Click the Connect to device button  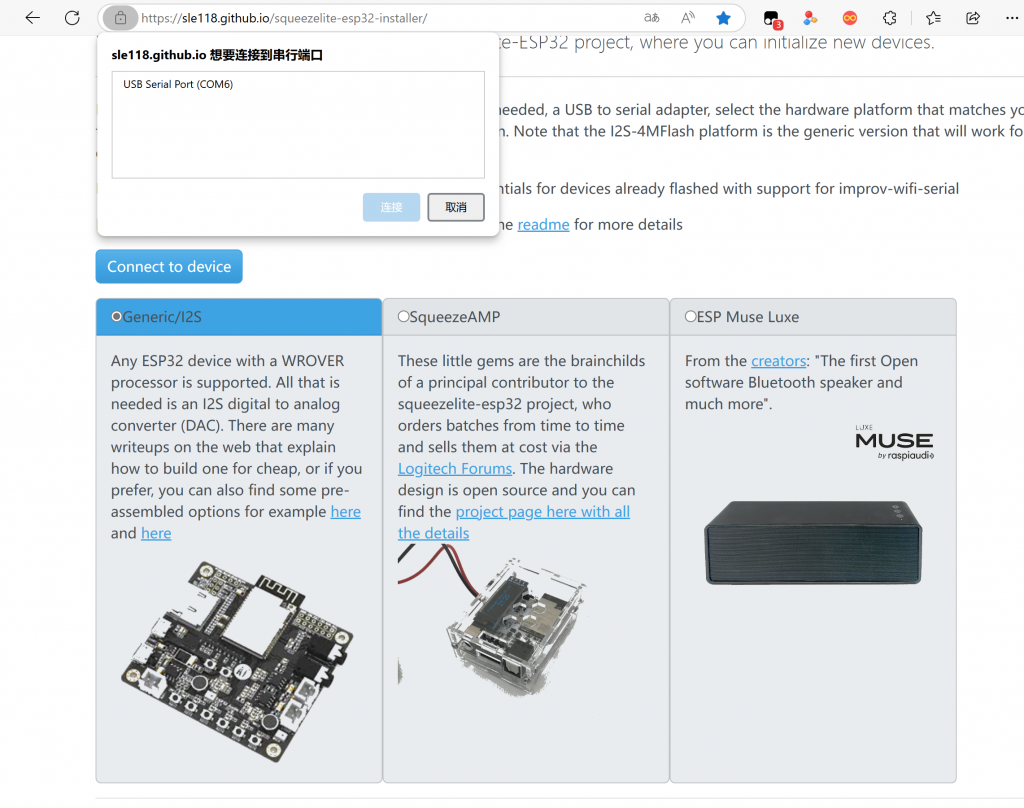pos(169,267)
